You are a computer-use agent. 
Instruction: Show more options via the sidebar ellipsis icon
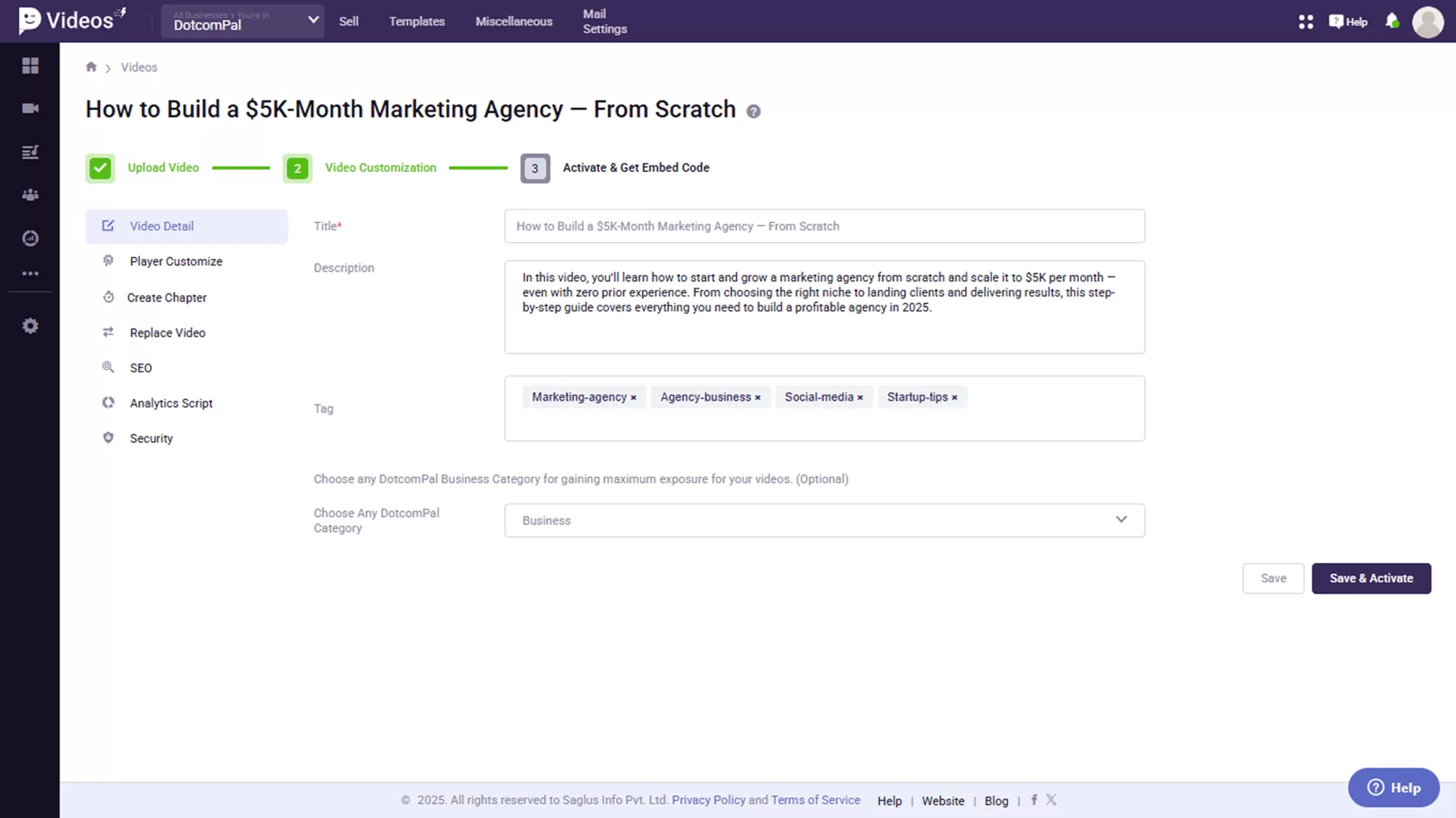click(30, 274)
